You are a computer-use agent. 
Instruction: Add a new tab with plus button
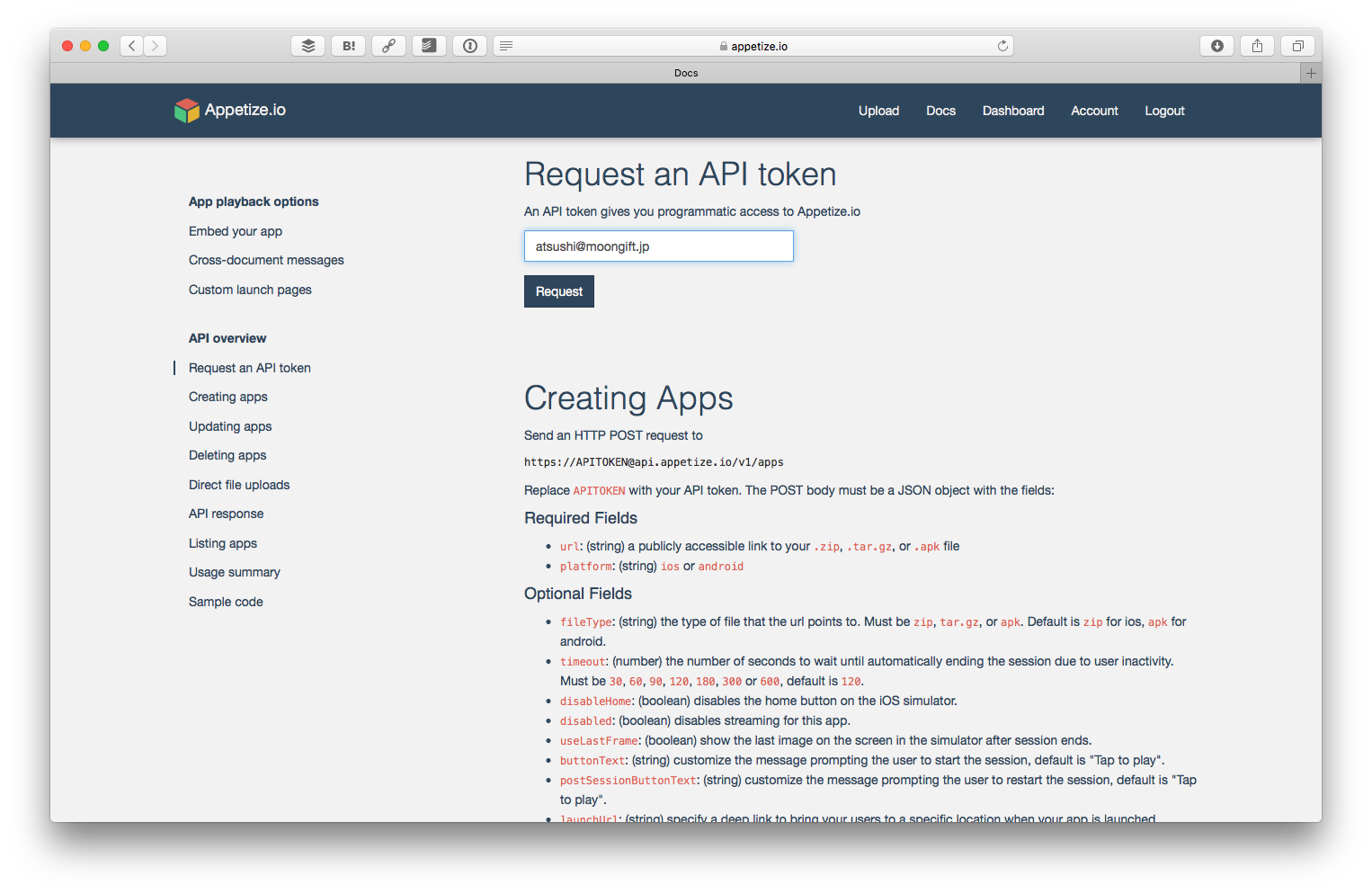(x=1311, y=73)
